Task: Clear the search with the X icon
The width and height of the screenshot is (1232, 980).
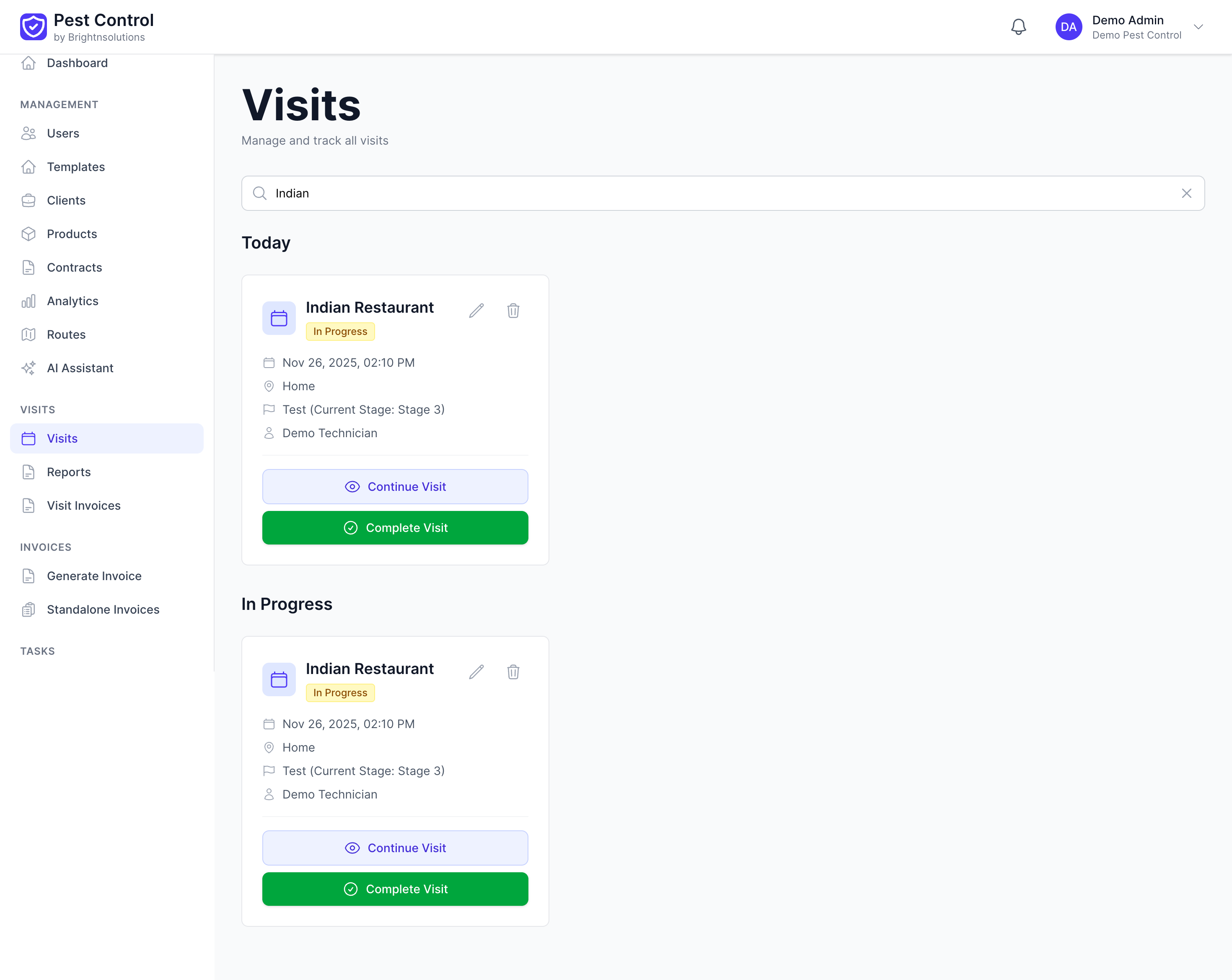Action: [1186, 193]
